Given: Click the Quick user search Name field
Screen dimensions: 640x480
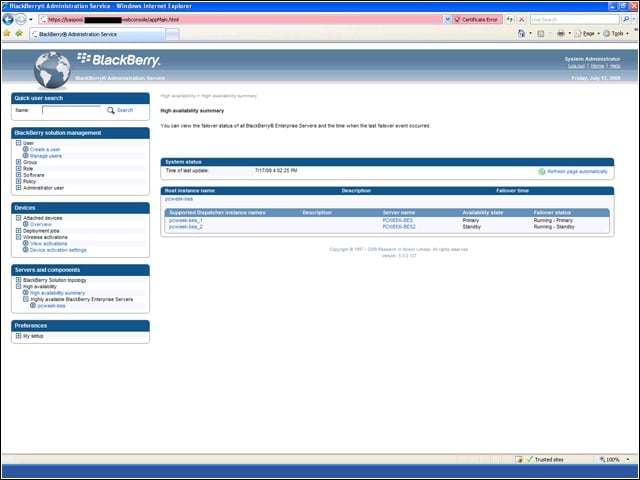Looking at the screenshot, I should 72,110.
